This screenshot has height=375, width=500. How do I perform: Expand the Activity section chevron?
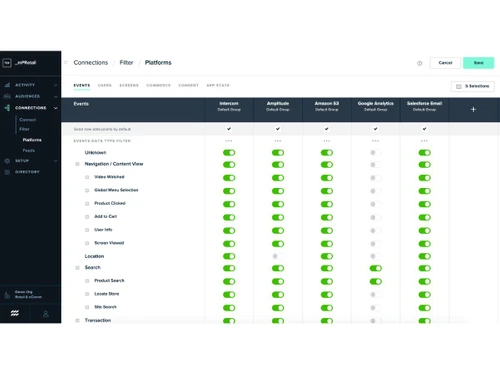[55, 85]
